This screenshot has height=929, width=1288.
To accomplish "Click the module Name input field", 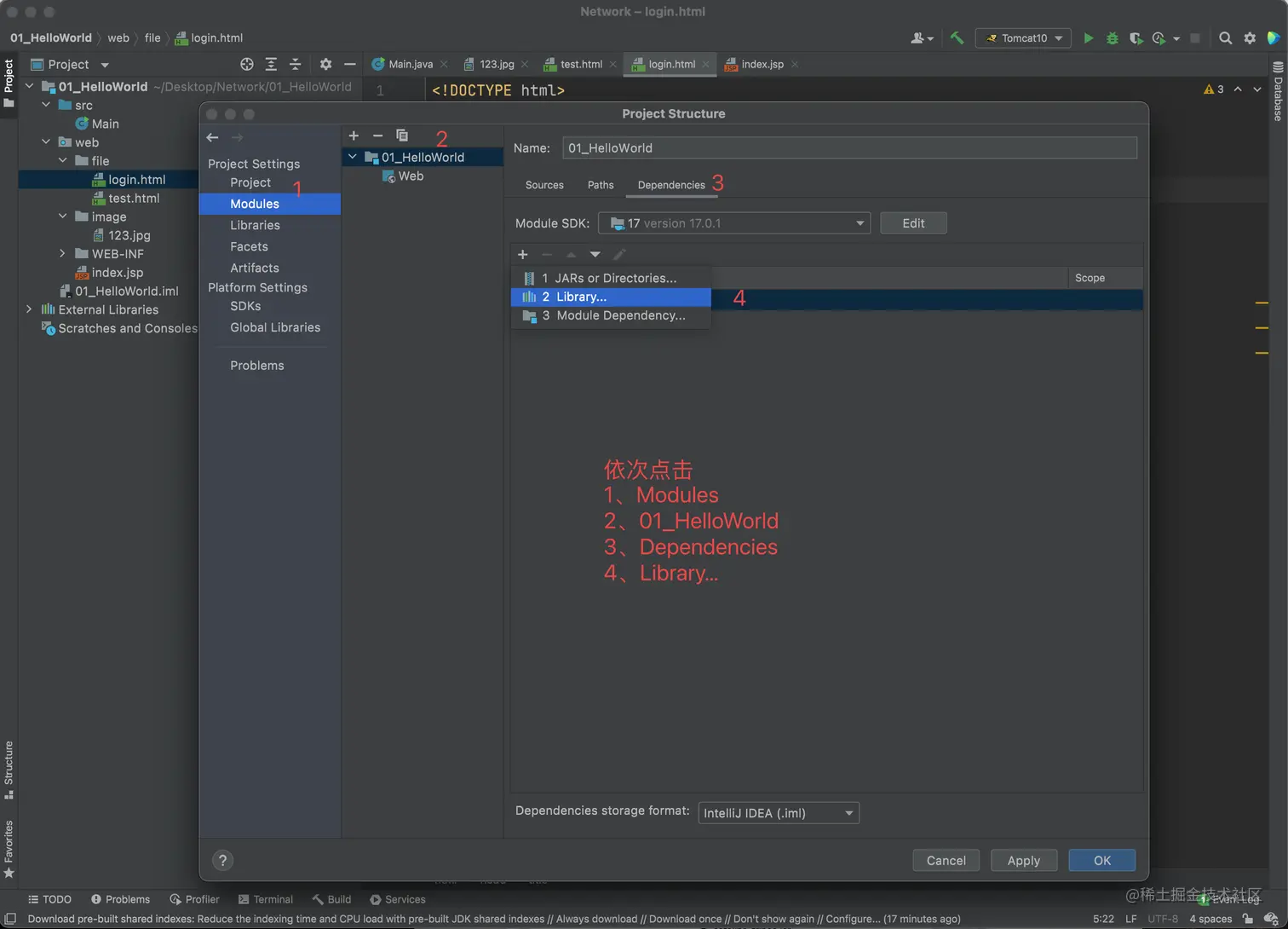I will click(x=849, y=147).
